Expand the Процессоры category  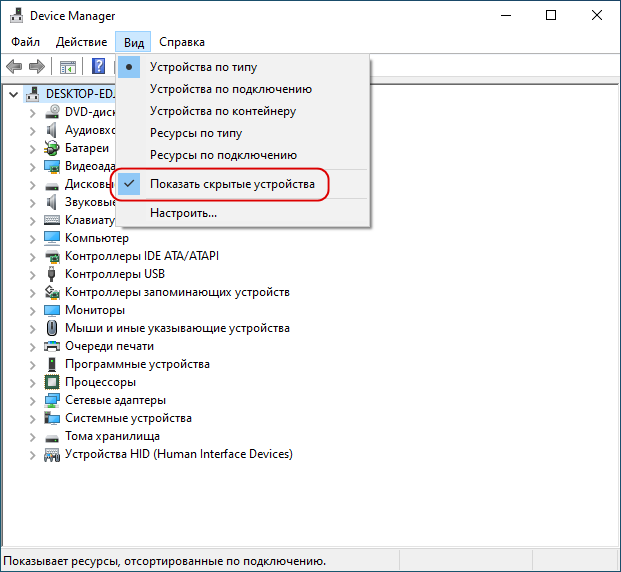(x=32, y=383)
